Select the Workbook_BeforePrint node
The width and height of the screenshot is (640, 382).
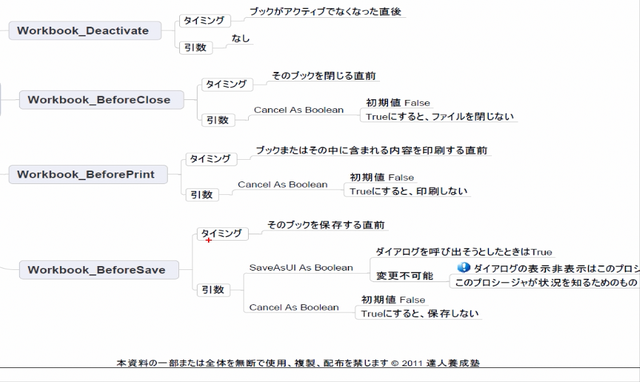pos(88,175)
